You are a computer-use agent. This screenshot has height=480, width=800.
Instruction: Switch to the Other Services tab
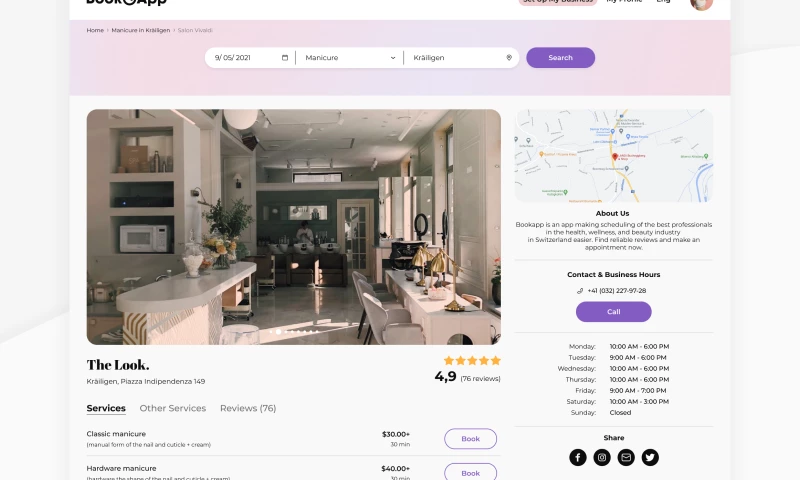(x=172, y=408)
